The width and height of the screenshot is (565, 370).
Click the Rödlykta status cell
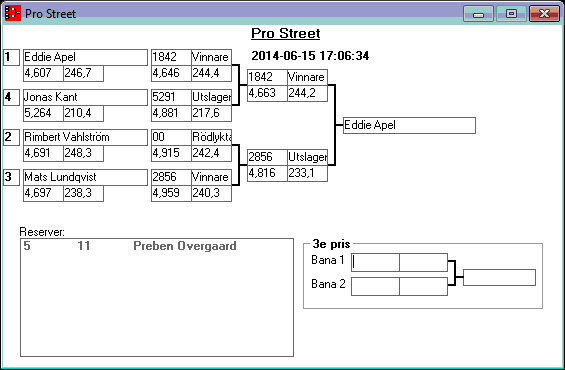212,137
